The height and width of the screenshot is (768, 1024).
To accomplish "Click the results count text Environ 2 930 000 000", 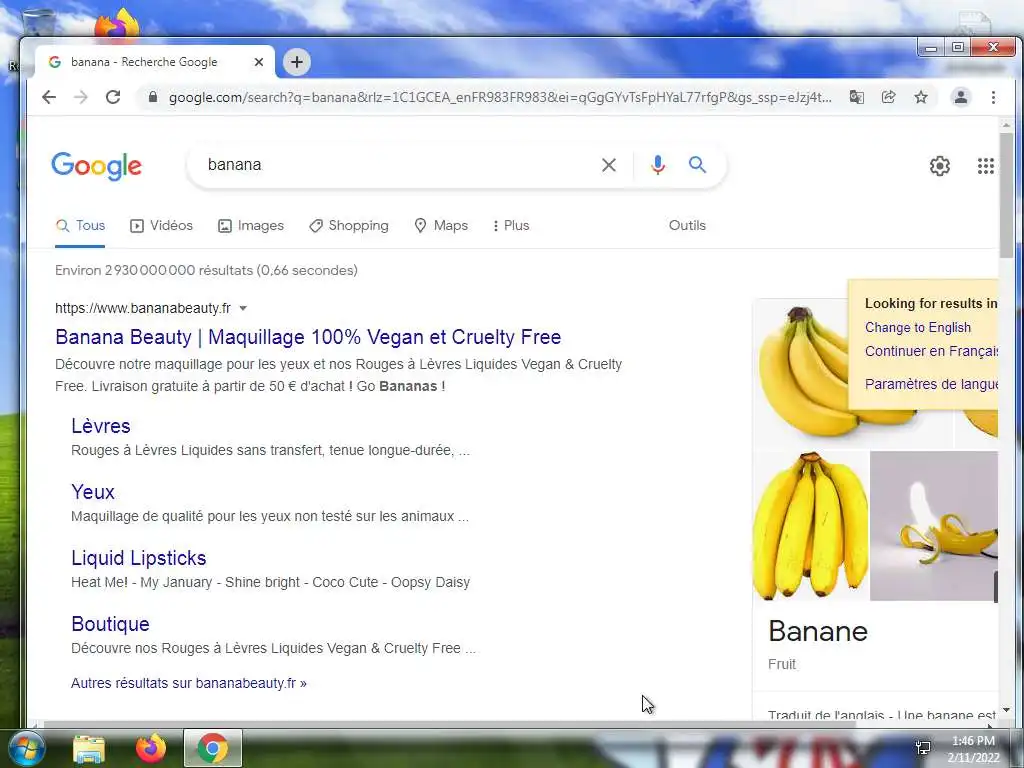I will pos(206,270).
